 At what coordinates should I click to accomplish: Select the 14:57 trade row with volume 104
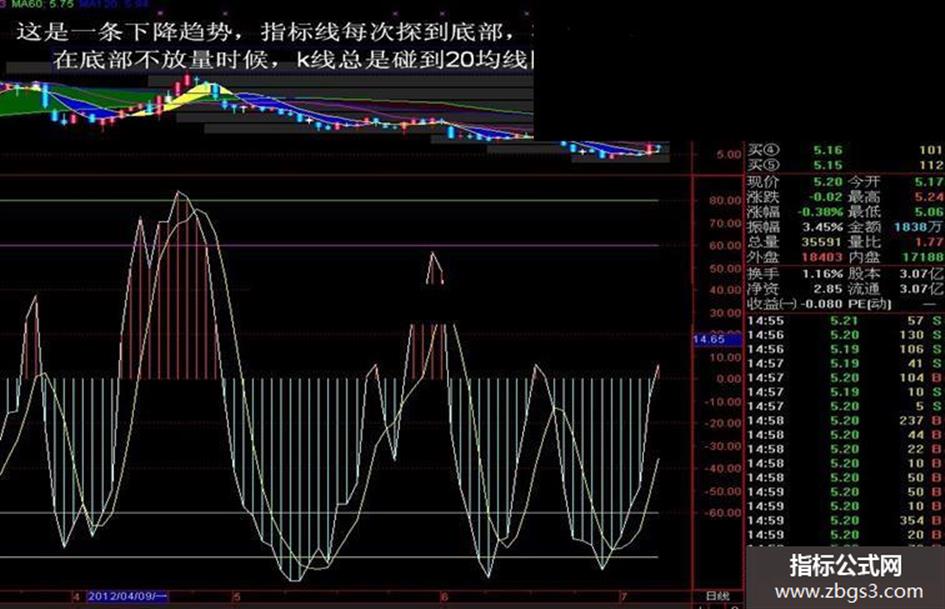[x=845, y=377]
